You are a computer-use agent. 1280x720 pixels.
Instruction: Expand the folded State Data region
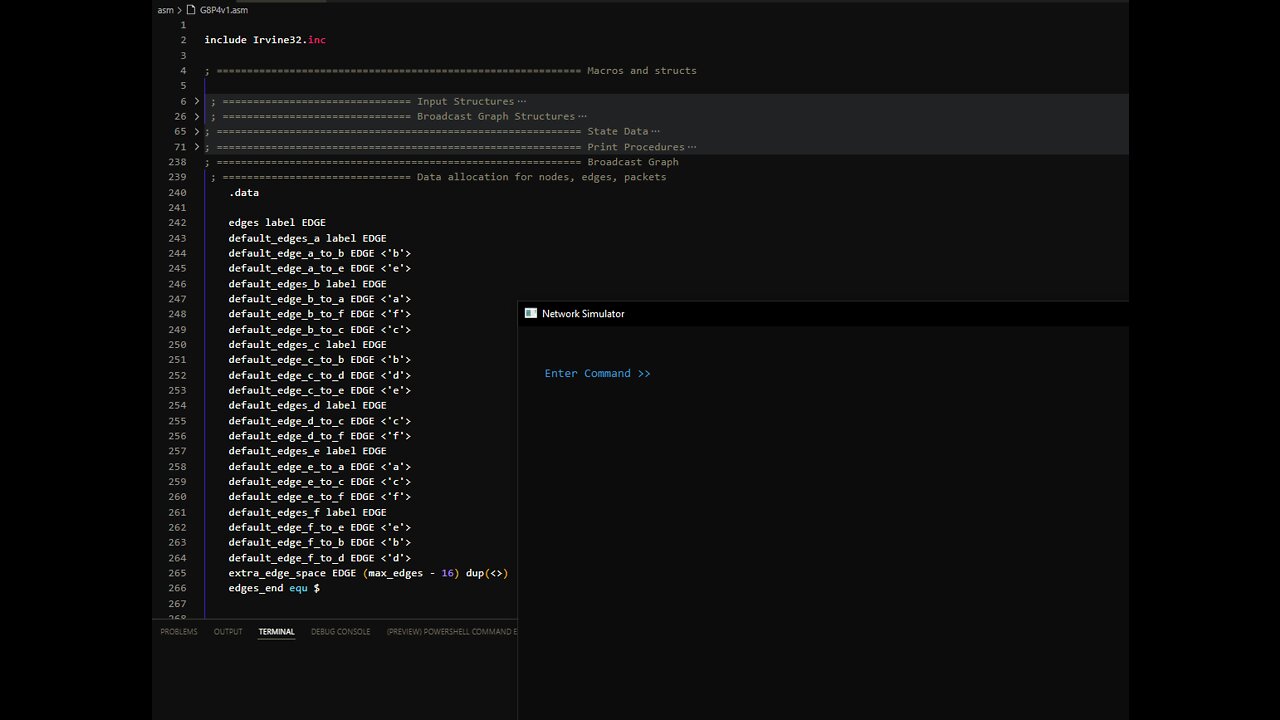click(197, 132)
